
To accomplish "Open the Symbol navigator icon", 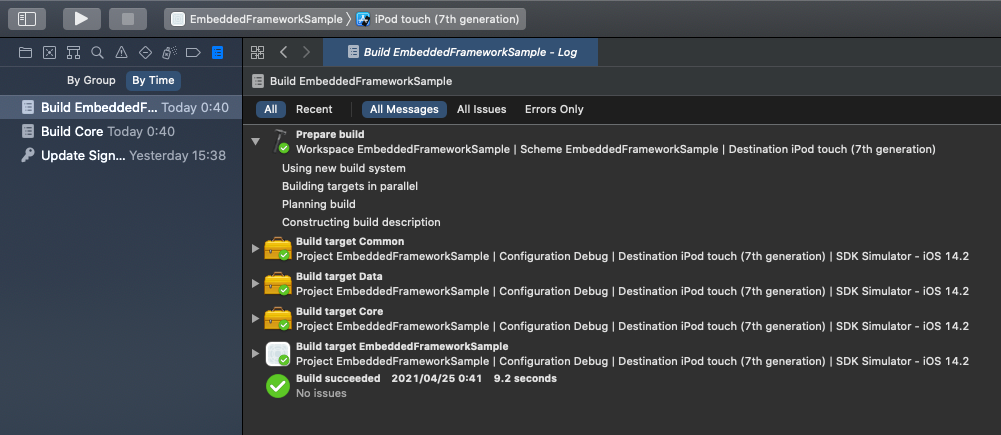I will click(73, 52).
